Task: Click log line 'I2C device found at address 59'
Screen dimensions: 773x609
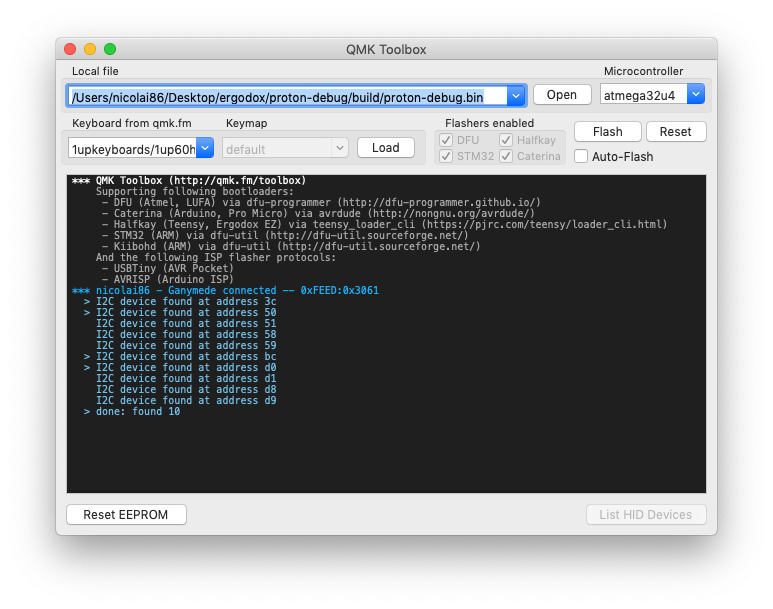Action: (186, 345)
